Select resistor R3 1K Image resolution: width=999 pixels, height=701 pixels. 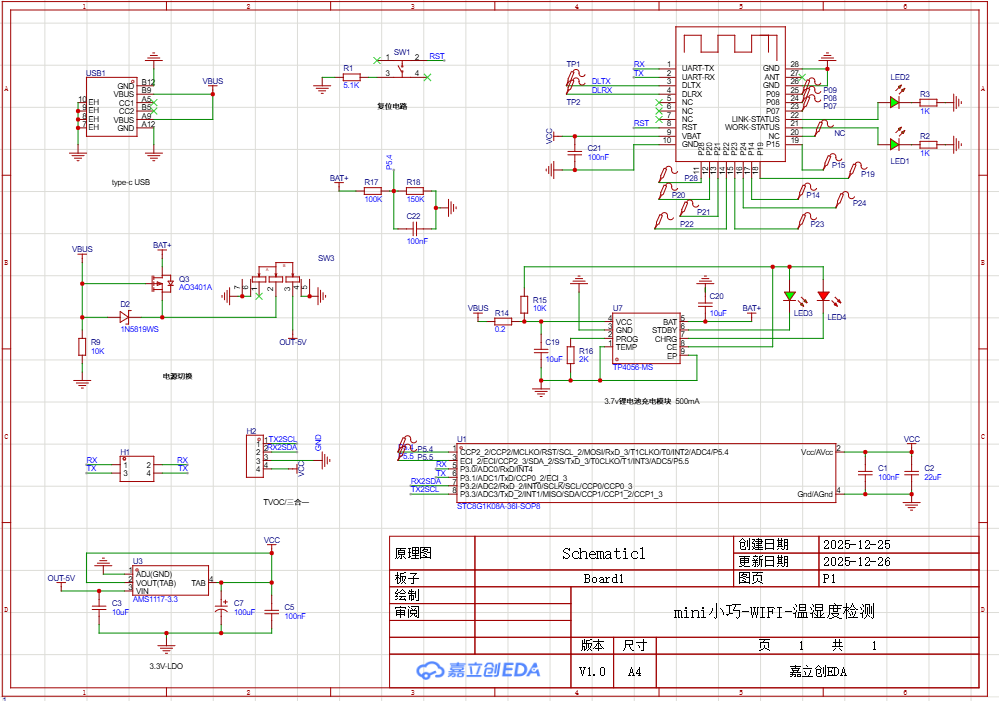click(x=928, y=102)
